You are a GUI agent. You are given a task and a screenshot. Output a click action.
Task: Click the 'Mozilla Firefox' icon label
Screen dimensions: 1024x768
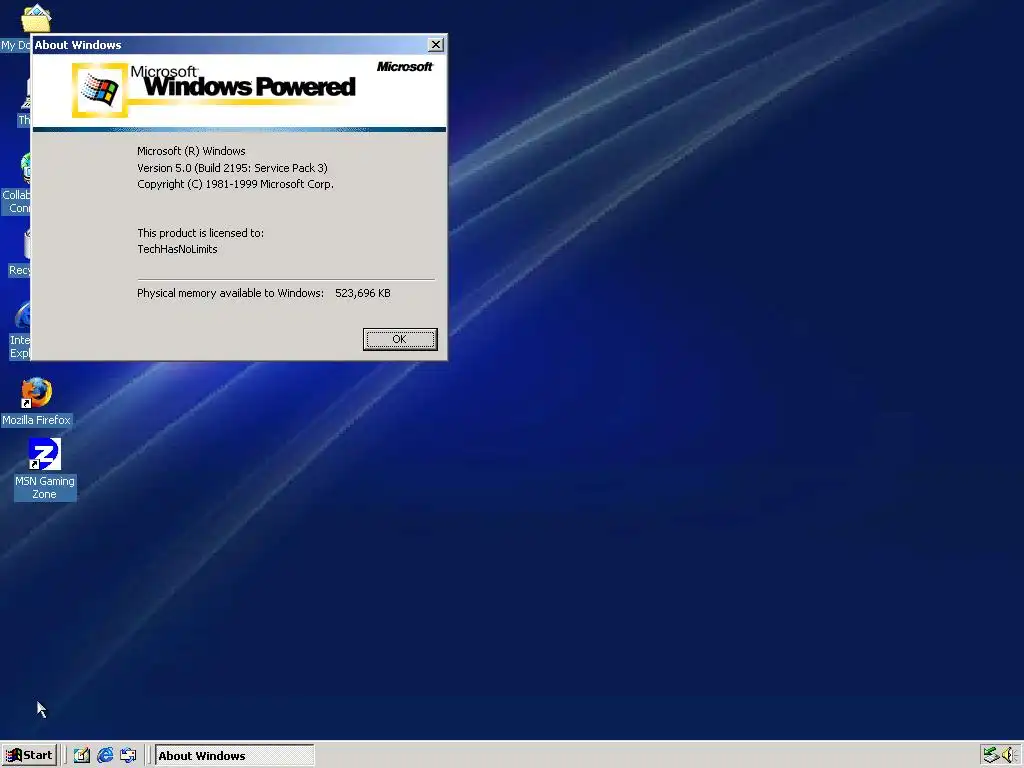pyautogui.click(x=36, y=420)
